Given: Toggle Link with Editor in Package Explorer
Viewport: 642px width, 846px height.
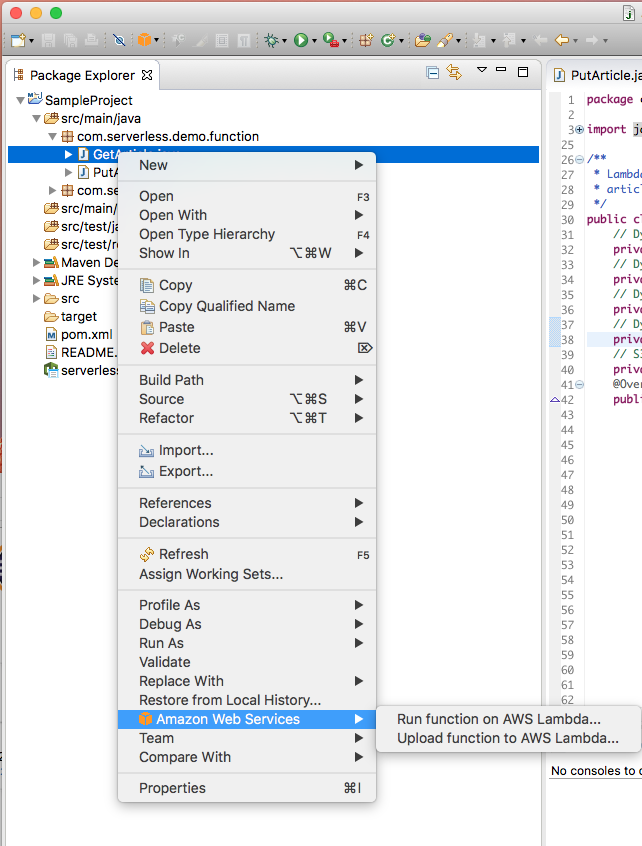Looking at the screenshot, I should 454,72.
